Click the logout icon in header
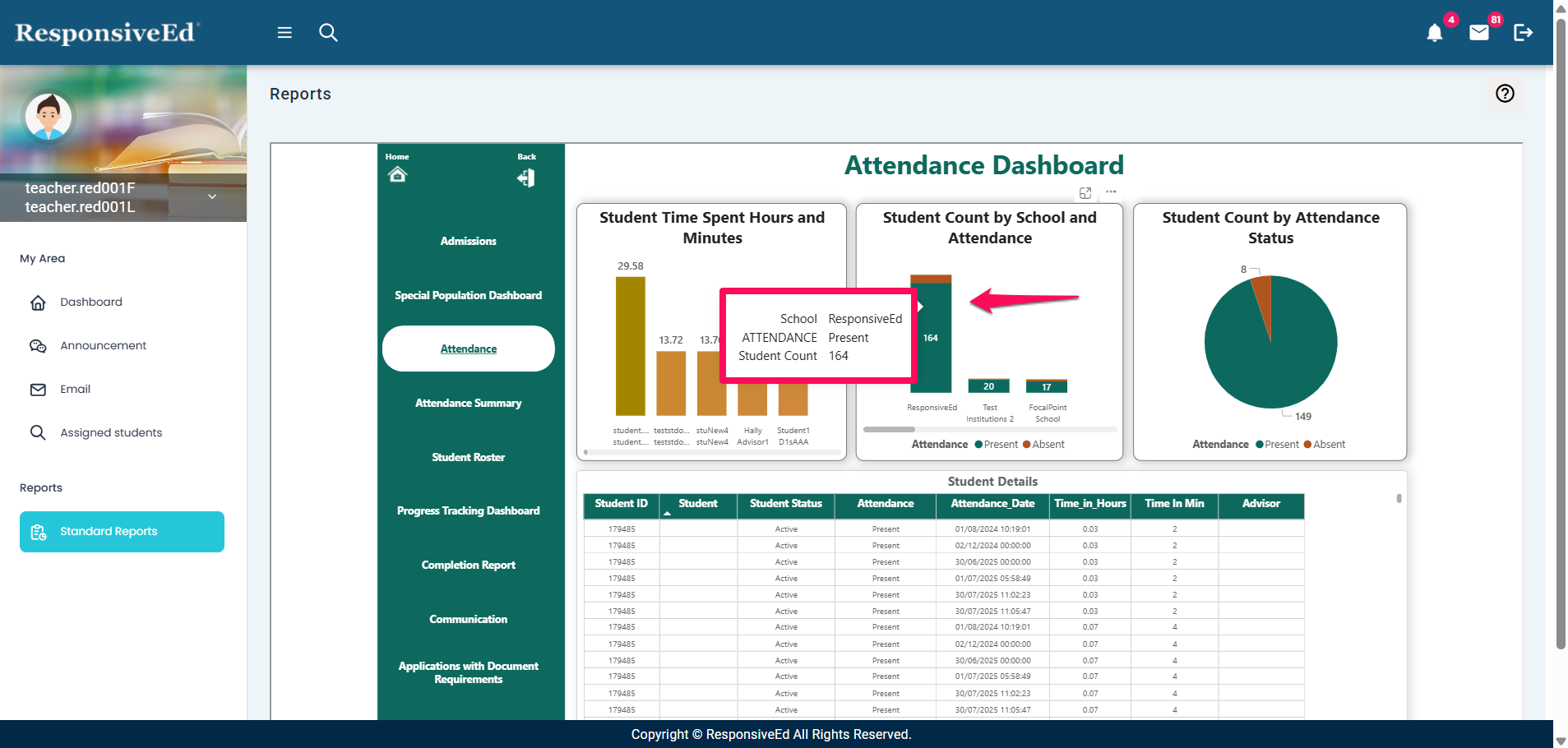The image size is (1568, 748). 1523,33
